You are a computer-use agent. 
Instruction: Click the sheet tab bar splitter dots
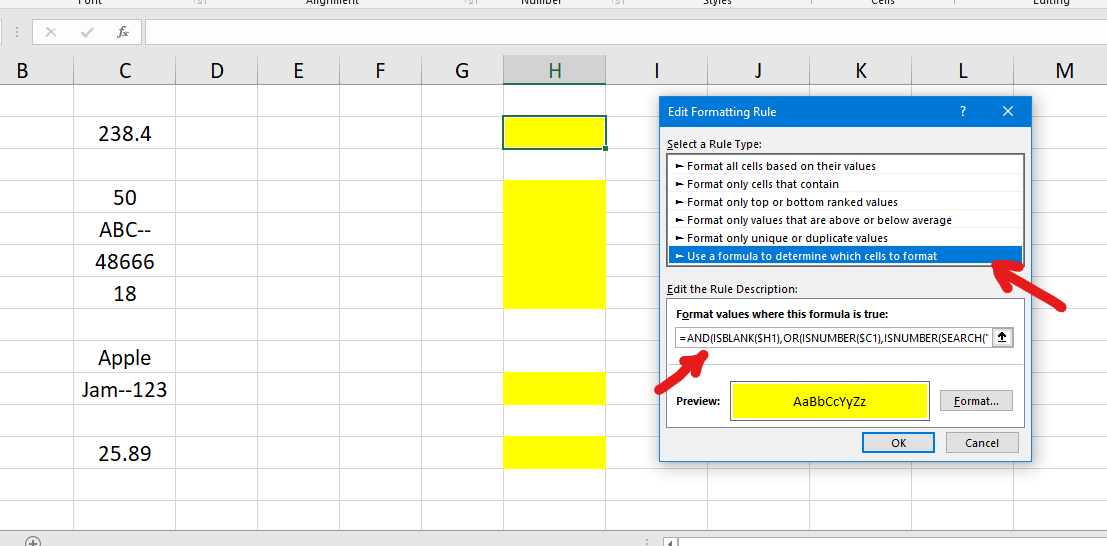coord(647,542)
